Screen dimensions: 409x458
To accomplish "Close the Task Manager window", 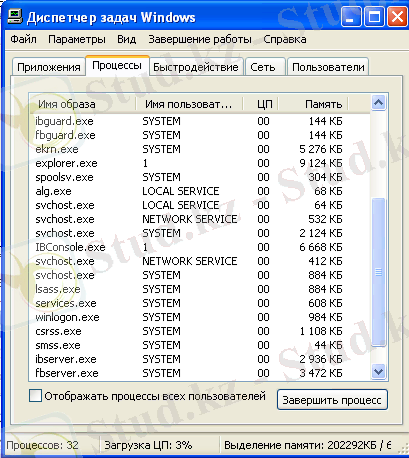I will [x=397, y=17].
